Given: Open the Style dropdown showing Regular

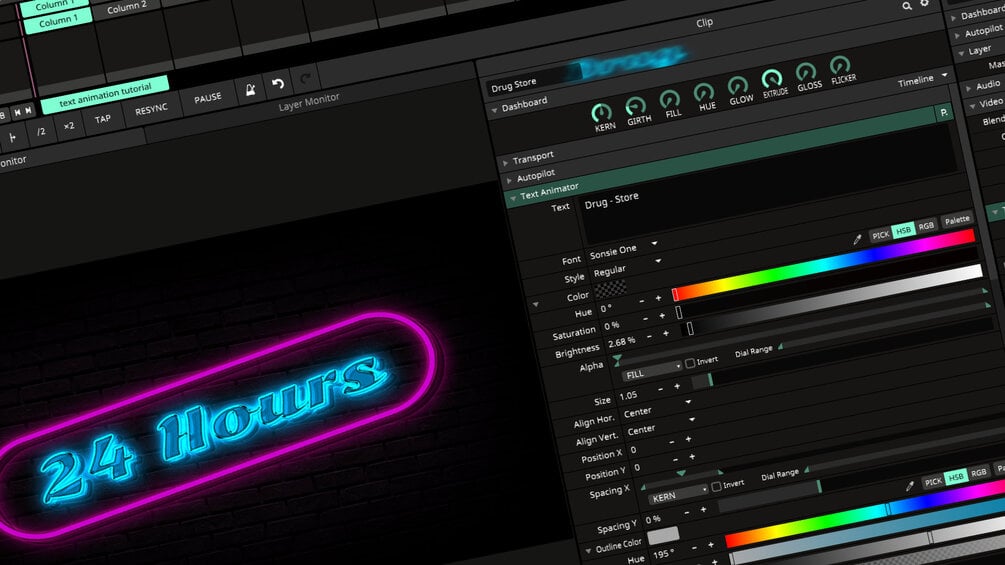Looking at the screenshot, I should tap(626, 268).
